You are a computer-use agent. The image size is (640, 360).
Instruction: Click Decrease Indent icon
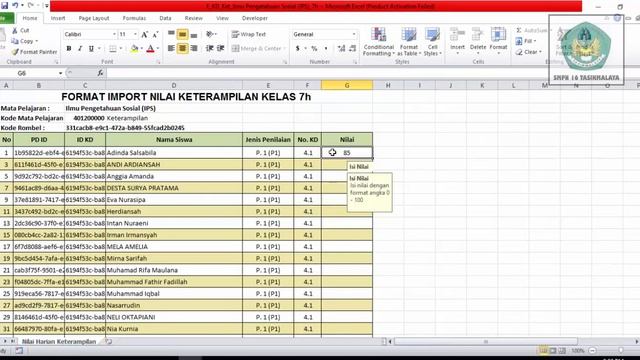pos(209,49)
